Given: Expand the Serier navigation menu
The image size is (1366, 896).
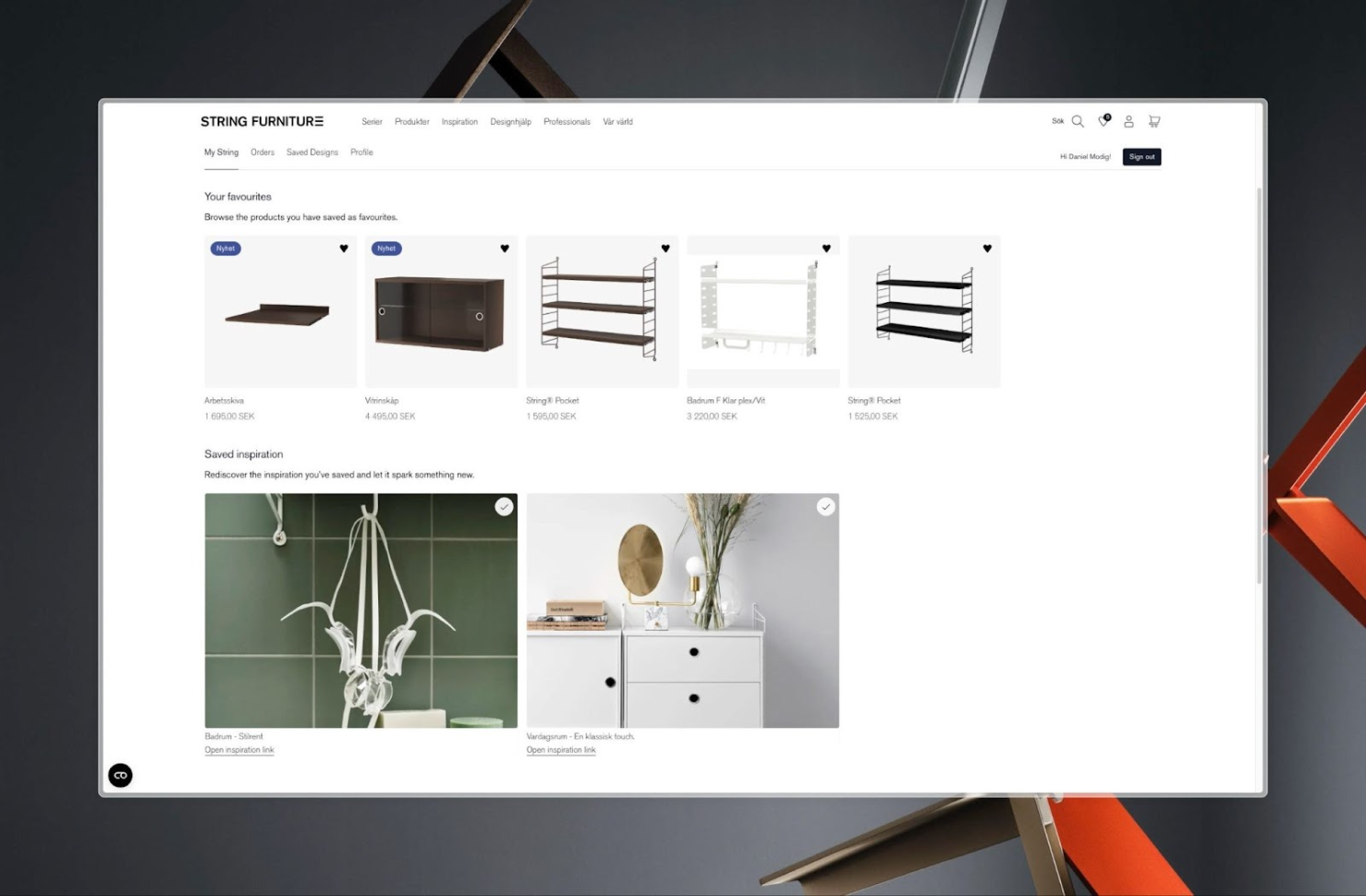Looking at the screenshot, I should click(x=372, y=122).
